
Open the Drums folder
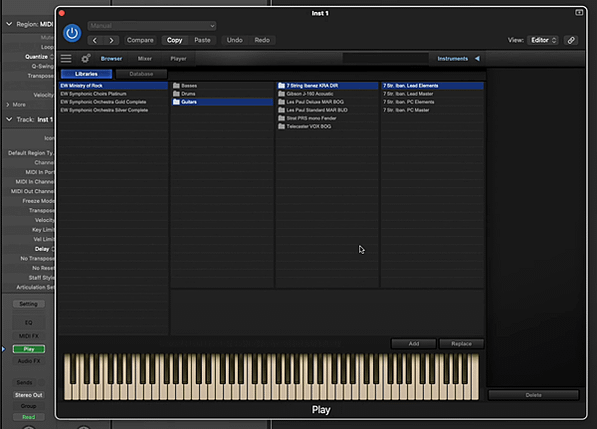pyautogui.click(x=222, y=94)
